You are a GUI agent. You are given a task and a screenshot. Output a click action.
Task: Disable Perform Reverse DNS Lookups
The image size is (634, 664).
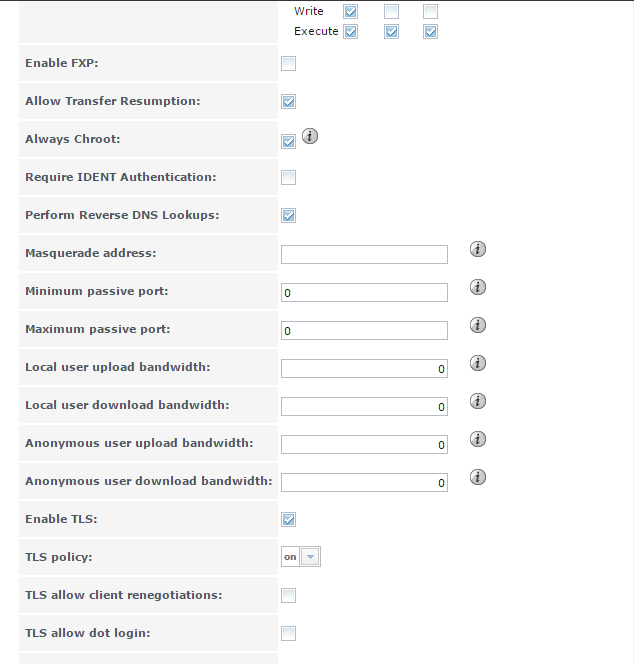coord(289,216)
